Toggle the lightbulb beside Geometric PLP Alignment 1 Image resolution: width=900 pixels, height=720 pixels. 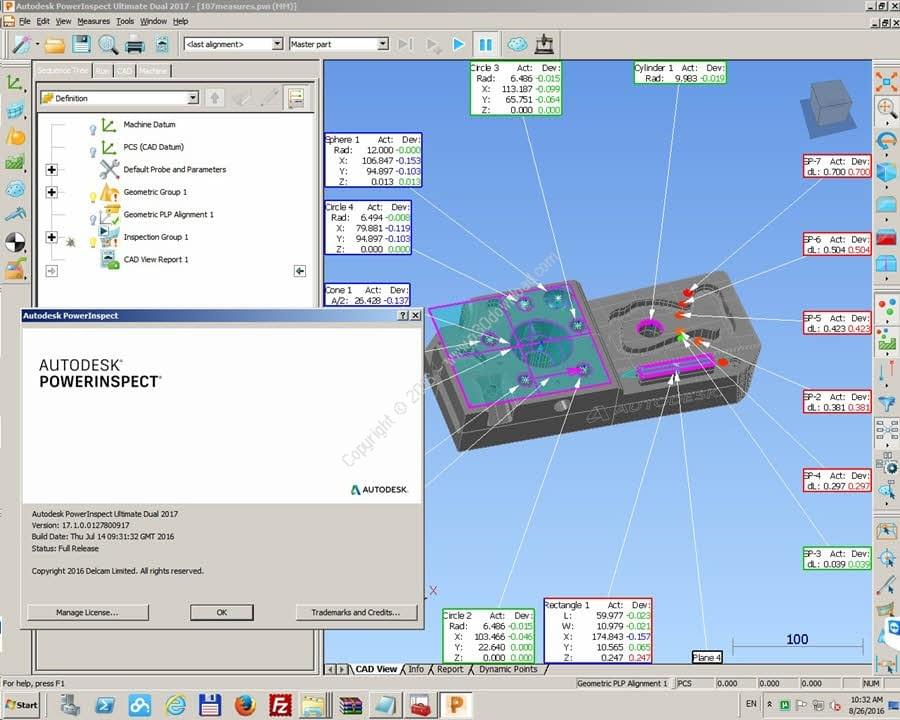click(93, 219)
